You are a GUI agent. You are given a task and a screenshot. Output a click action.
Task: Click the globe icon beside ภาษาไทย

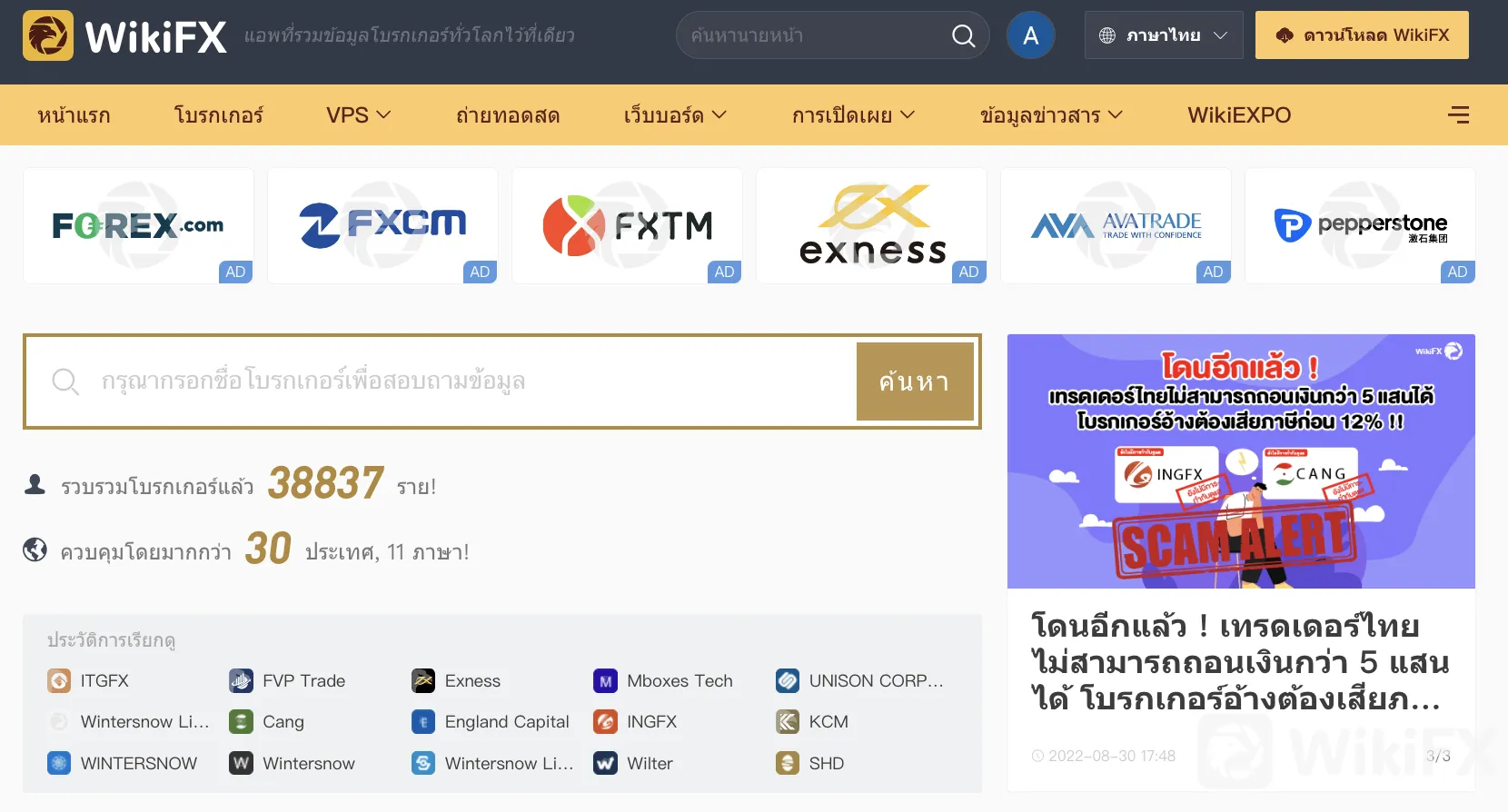click(1107, 35)
